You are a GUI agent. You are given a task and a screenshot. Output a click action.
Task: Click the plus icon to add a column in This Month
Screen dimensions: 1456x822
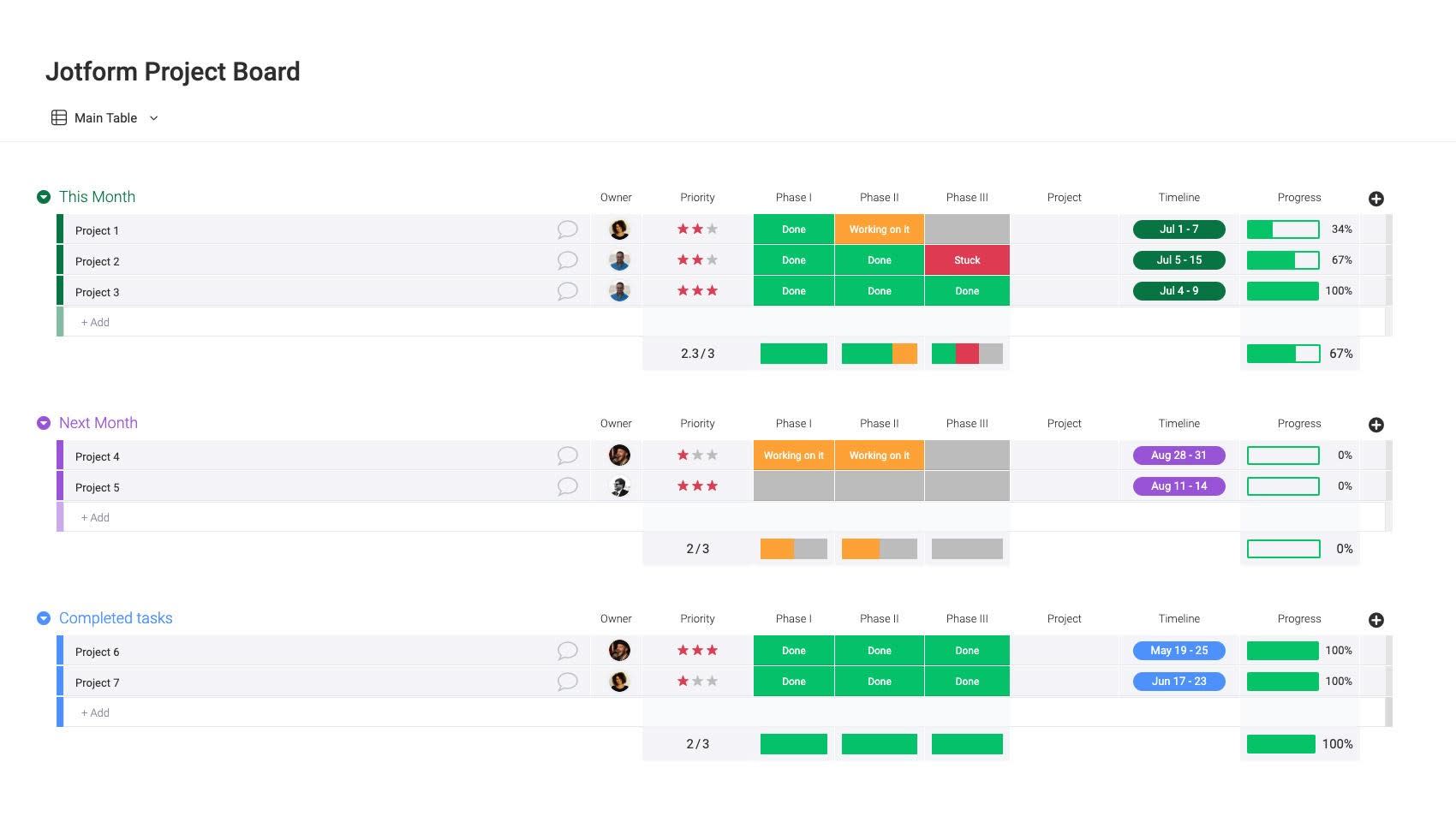coord(1376,199)
